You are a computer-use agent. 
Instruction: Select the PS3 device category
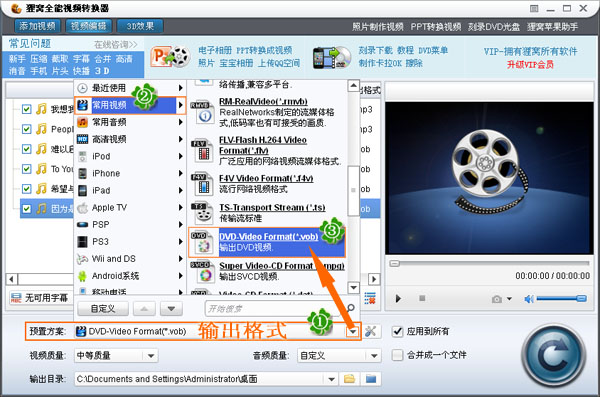[x=130, y=242]
